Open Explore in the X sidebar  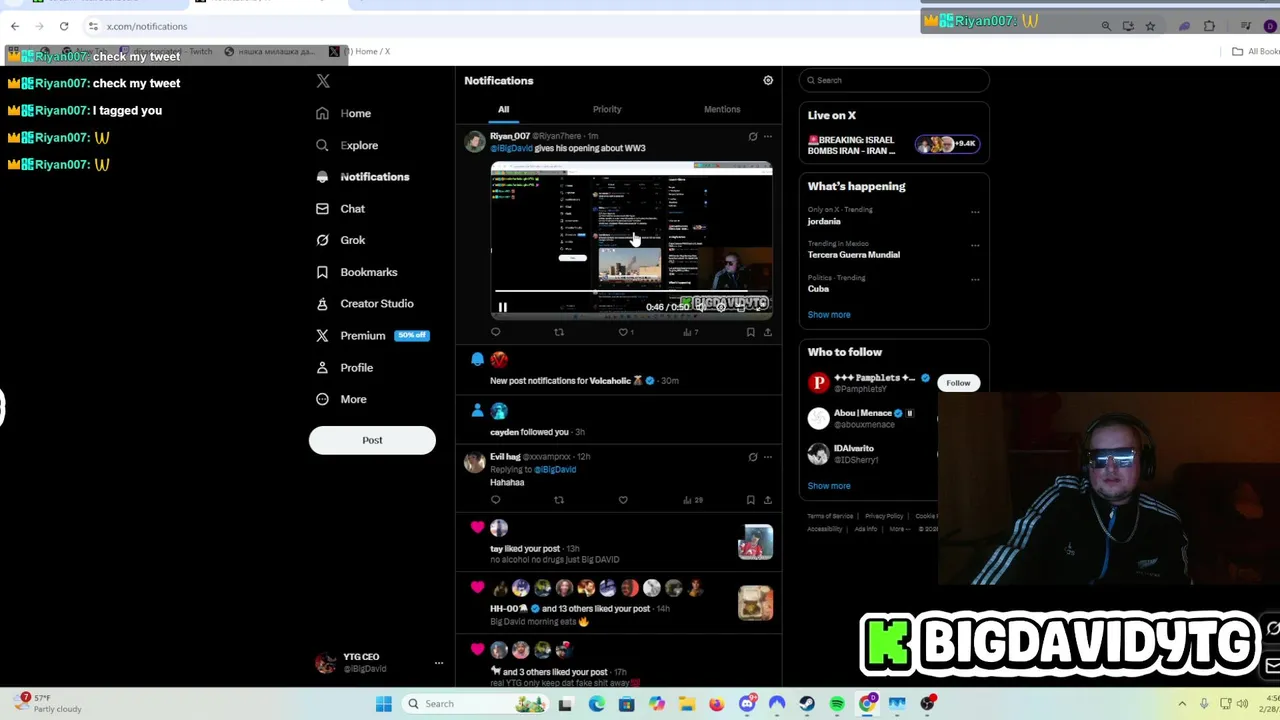[347, 146]
